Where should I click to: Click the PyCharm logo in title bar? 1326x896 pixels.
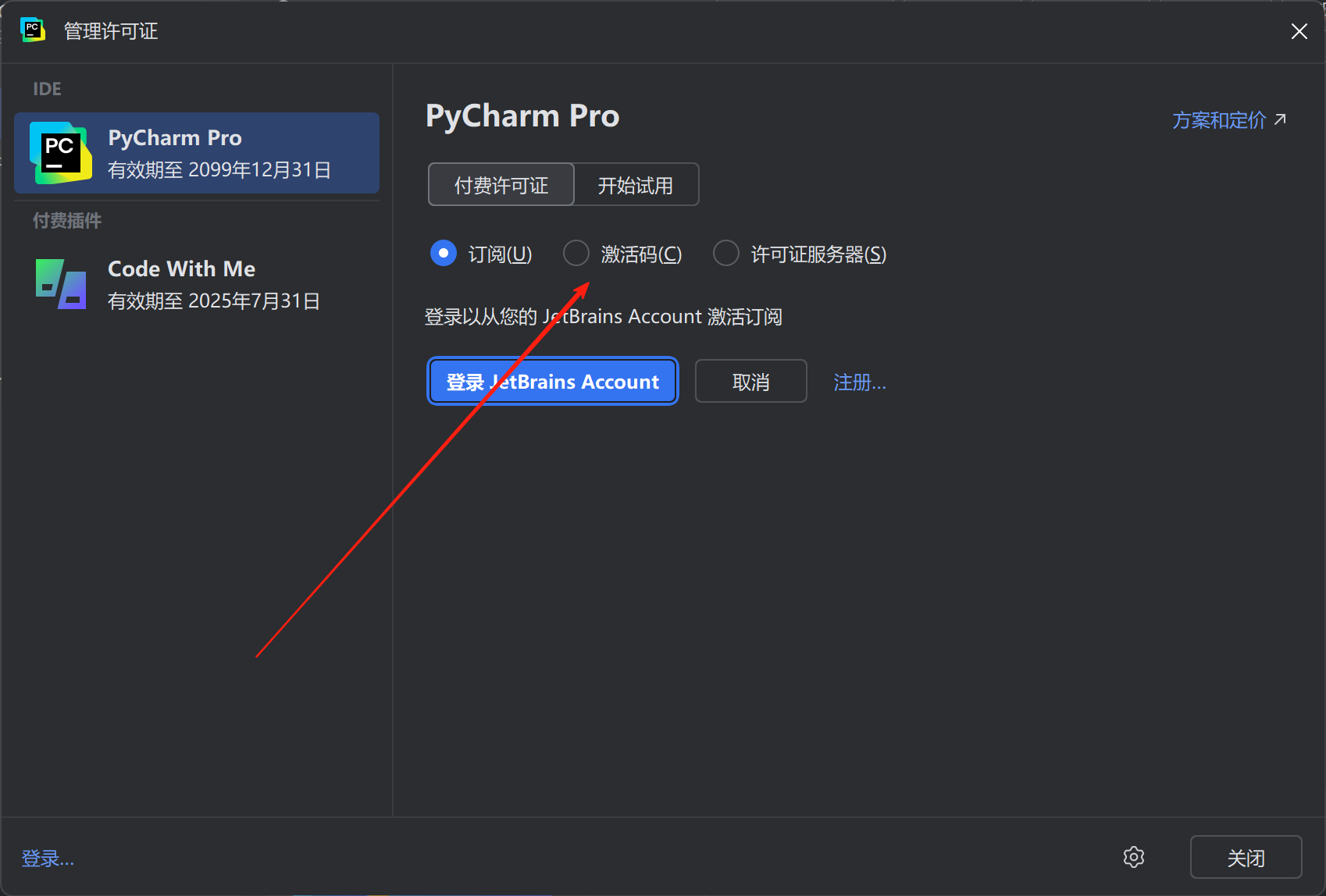[x=32, y=30]
